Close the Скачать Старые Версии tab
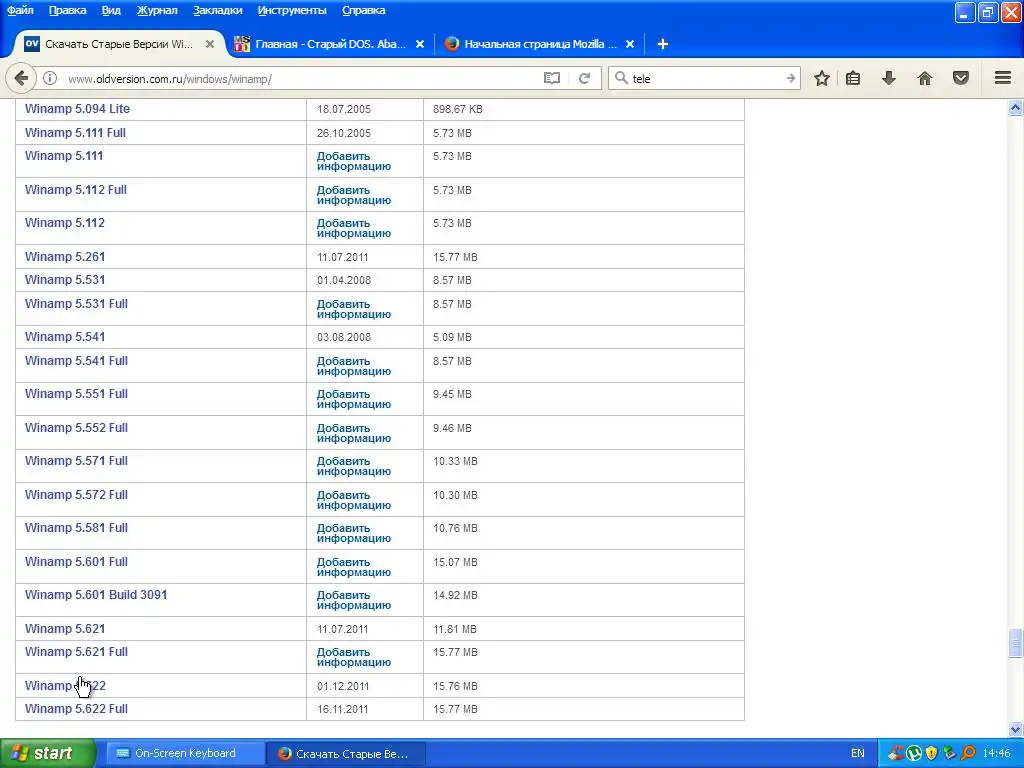The width and height of the screenshot is (1024, 768). [210, 44]
